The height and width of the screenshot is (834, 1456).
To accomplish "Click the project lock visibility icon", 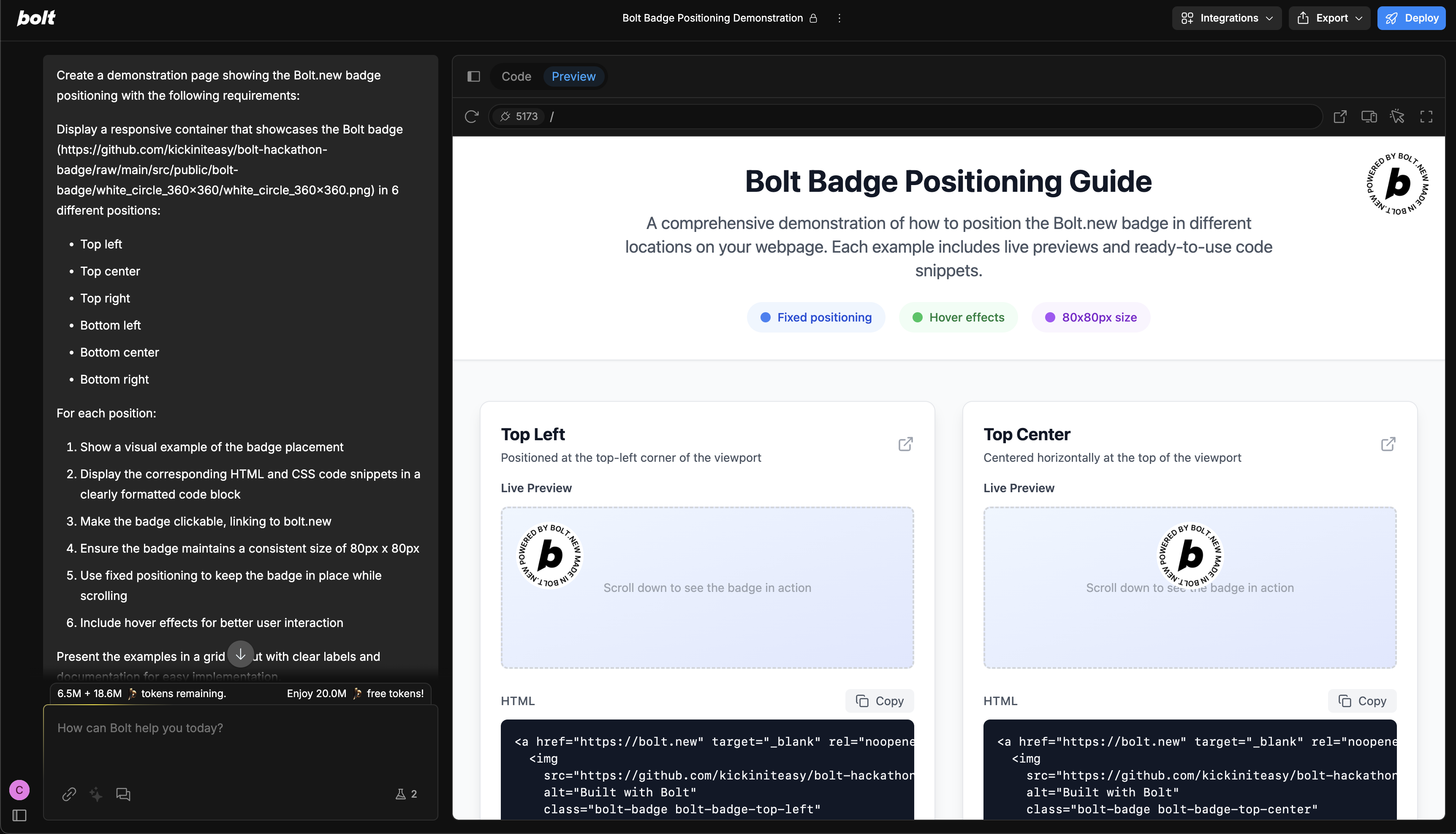I will (813, 18).
